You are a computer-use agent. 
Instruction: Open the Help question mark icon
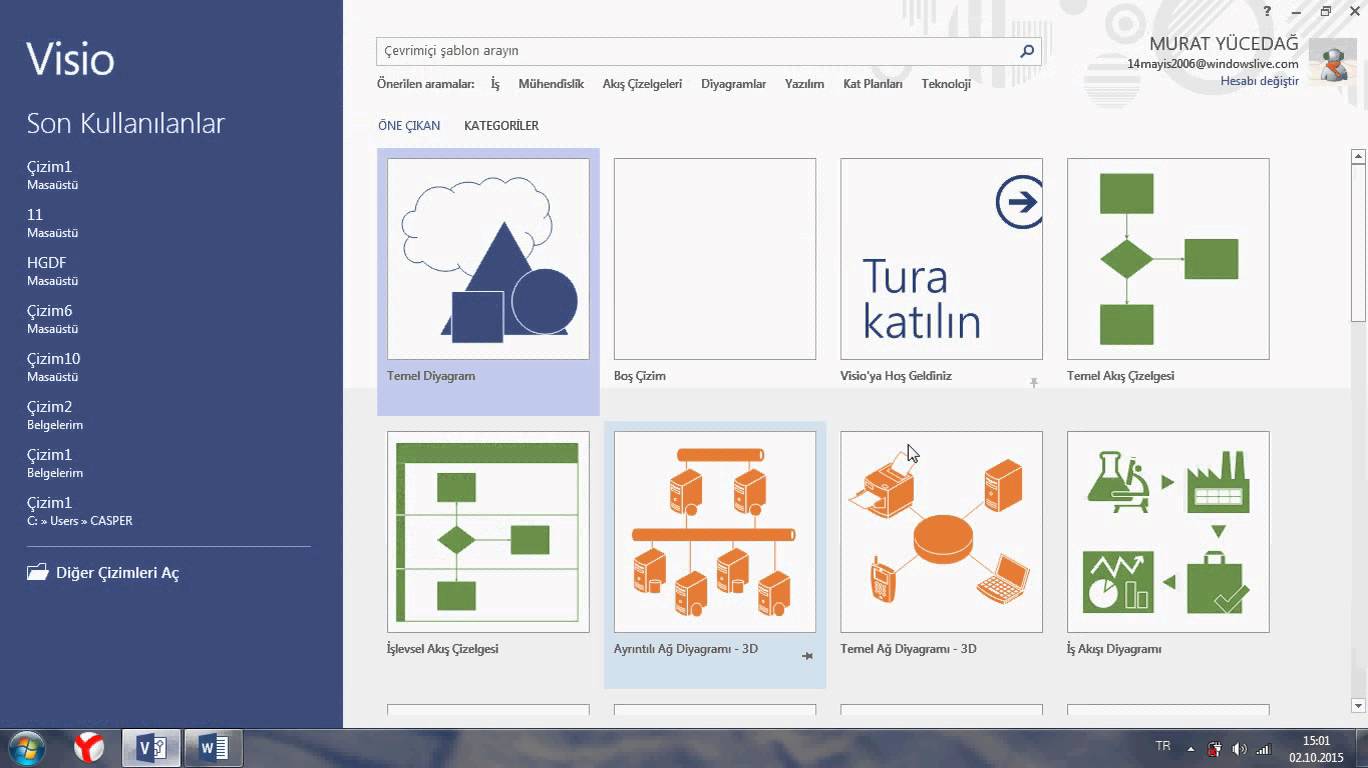point(1267,11)
